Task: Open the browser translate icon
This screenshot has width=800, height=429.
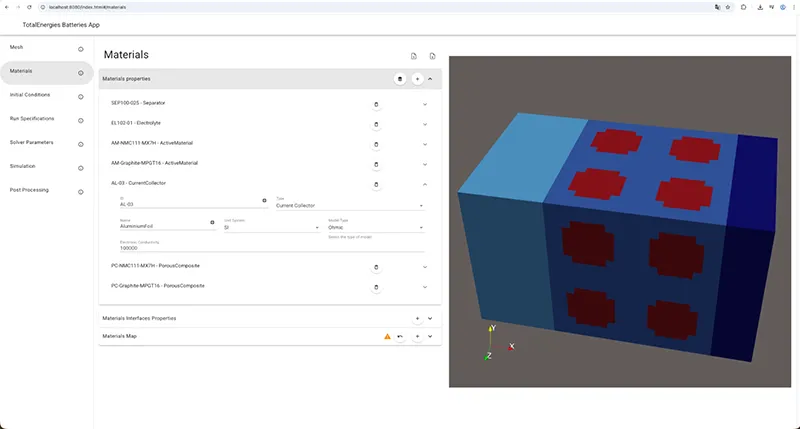Action: 717,7
